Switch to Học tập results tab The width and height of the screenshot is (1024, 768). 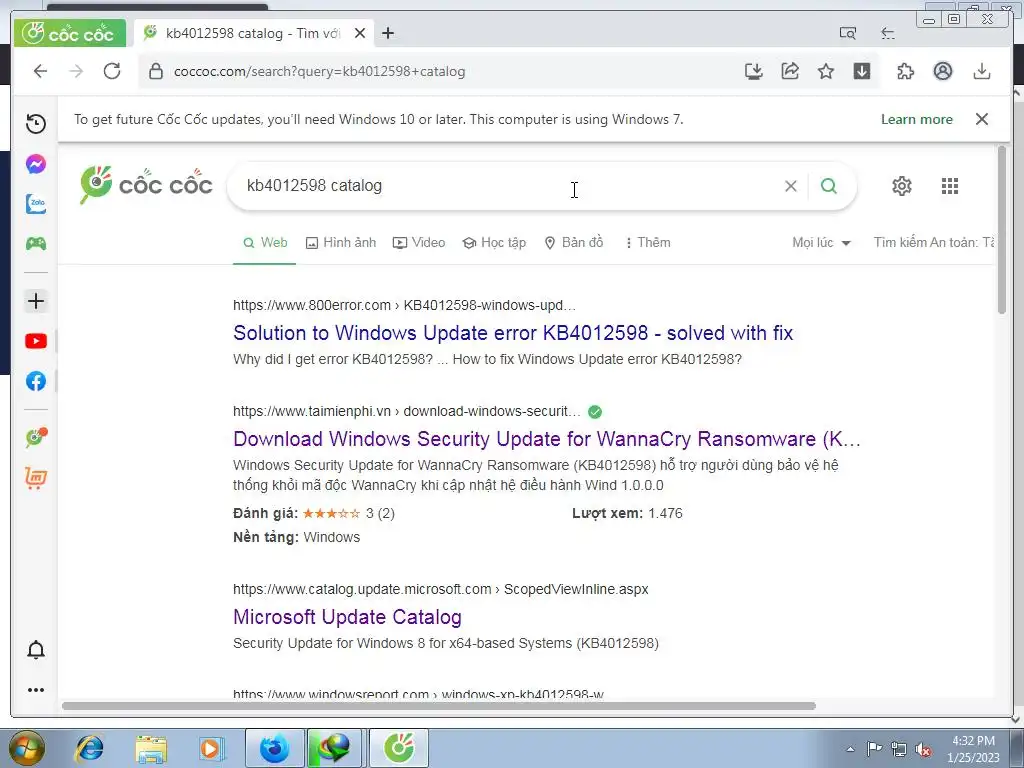pyautogui.click(x=494, y=243)
